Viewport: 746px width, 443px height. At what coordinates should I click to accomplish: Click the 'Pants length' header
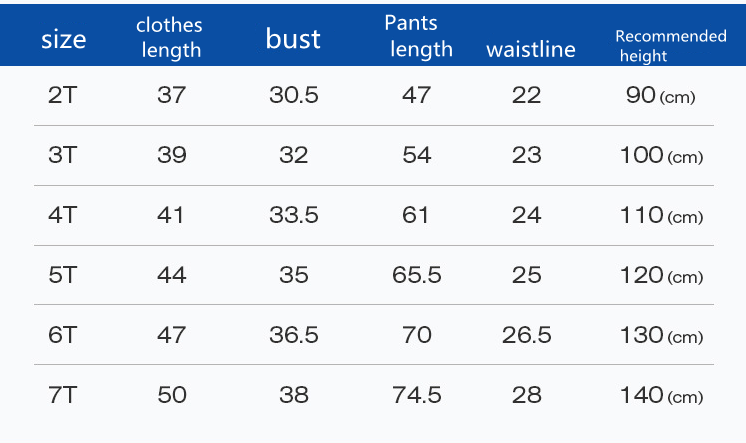point(418,36)
